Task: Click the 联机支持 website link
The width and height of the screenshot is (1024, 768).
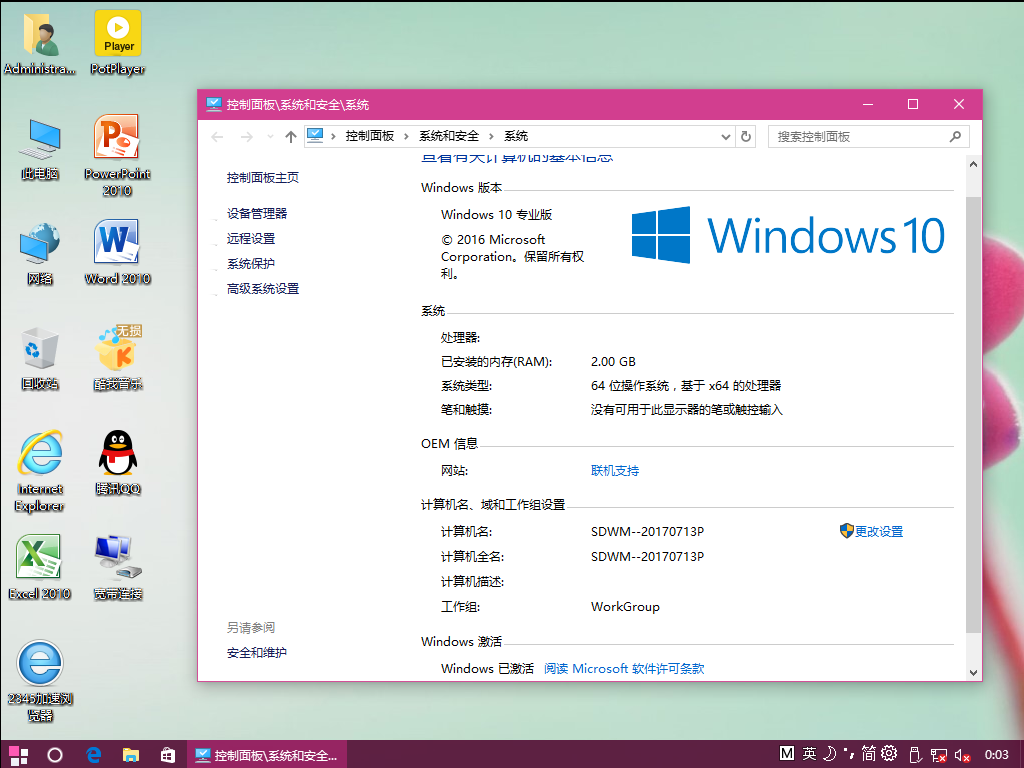Action: tap(615, 471)
